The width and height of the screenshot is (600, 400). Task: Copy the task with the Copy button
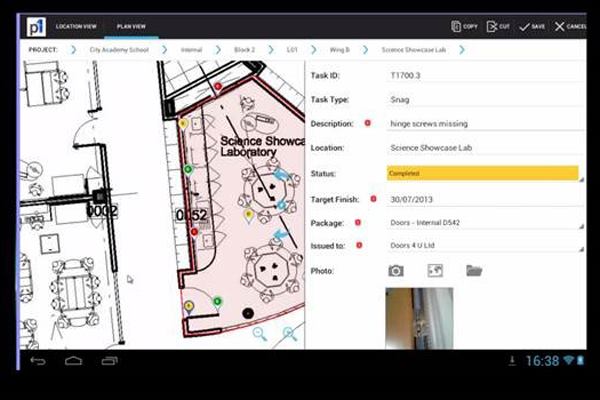coord(464,26)
